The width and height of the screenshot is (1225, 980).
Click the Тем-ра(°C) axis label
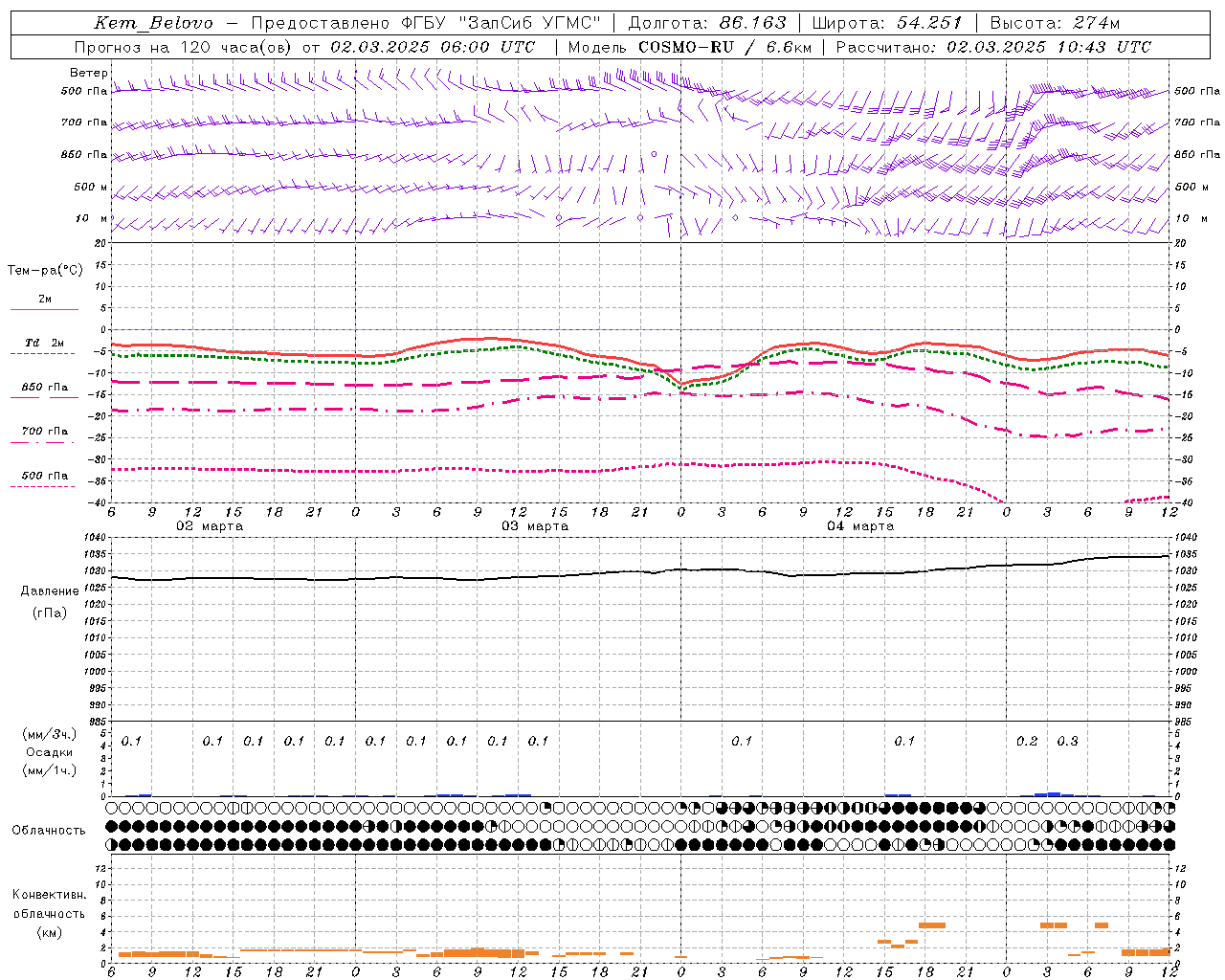(45, 271)
